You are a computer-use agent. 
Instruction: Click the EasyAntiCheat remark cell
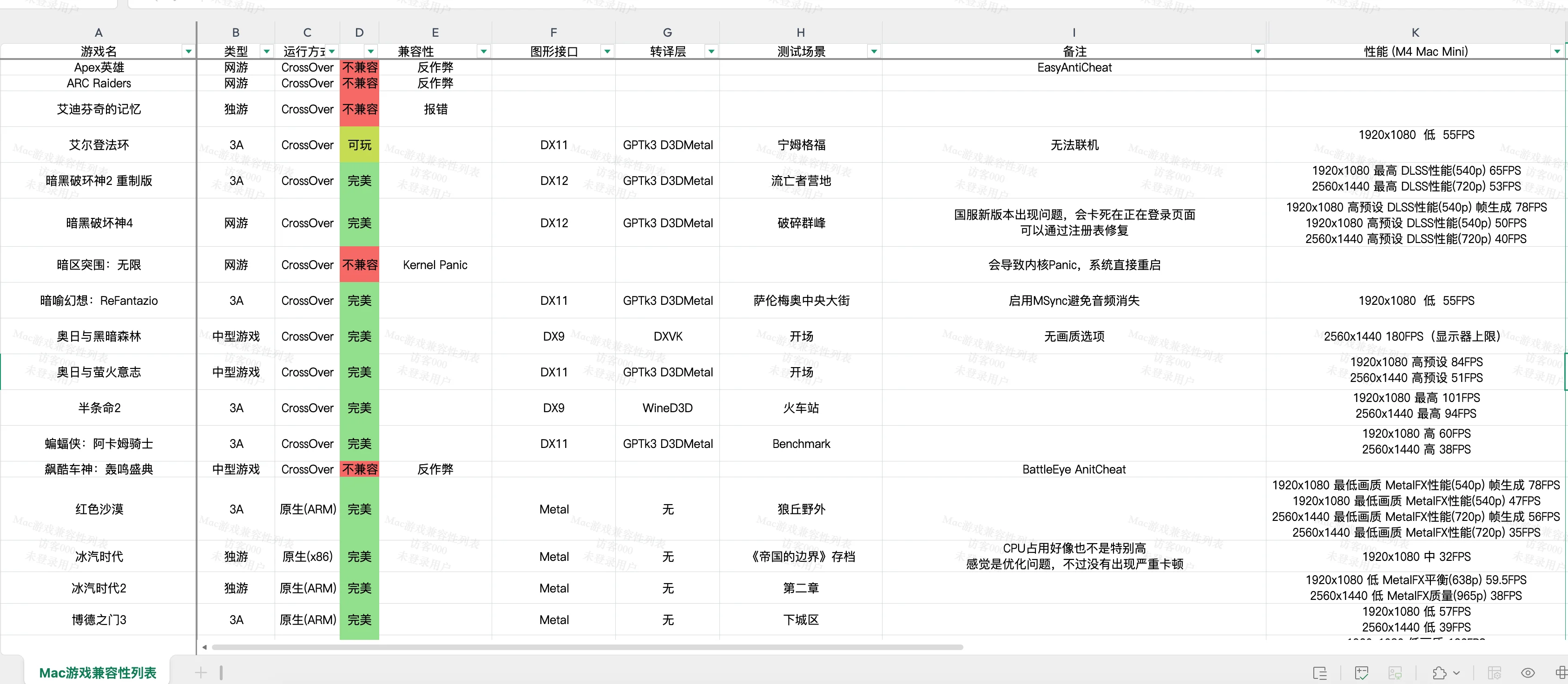click(x=1074, y=67)
